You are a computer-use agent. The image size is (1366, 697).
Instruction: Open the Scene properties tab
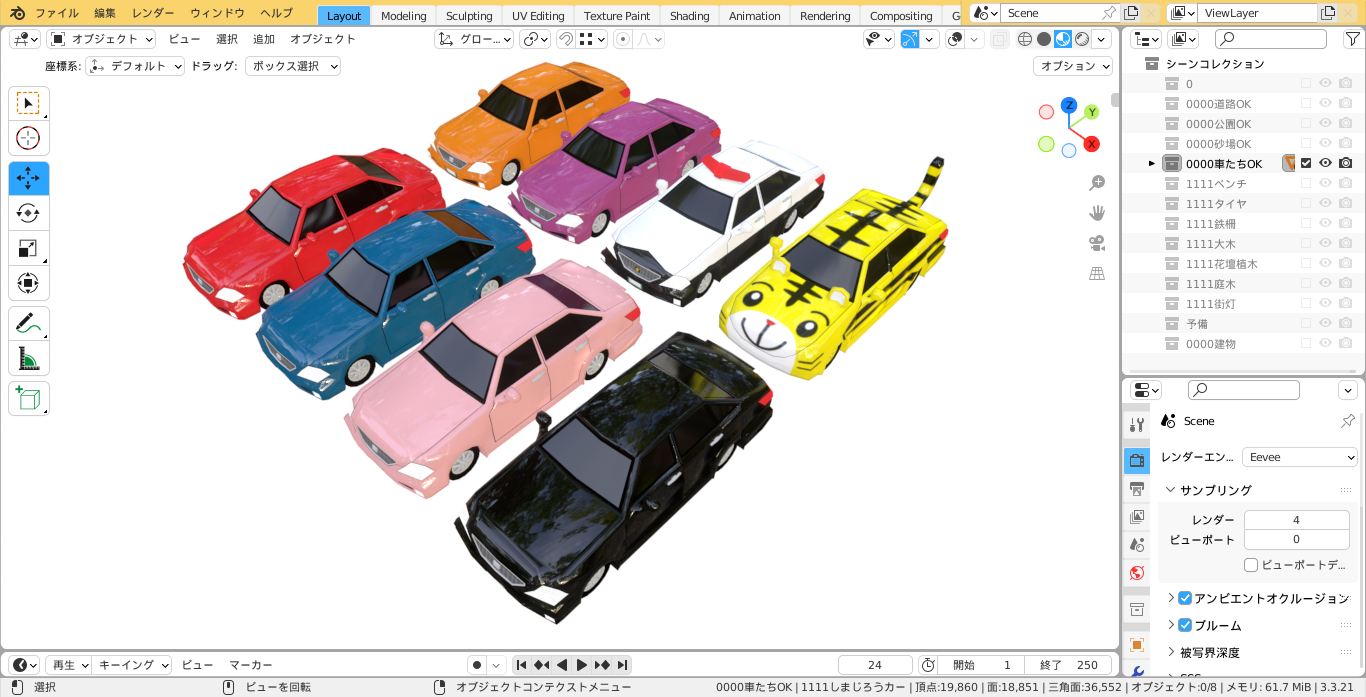(x=1137, y=545)
